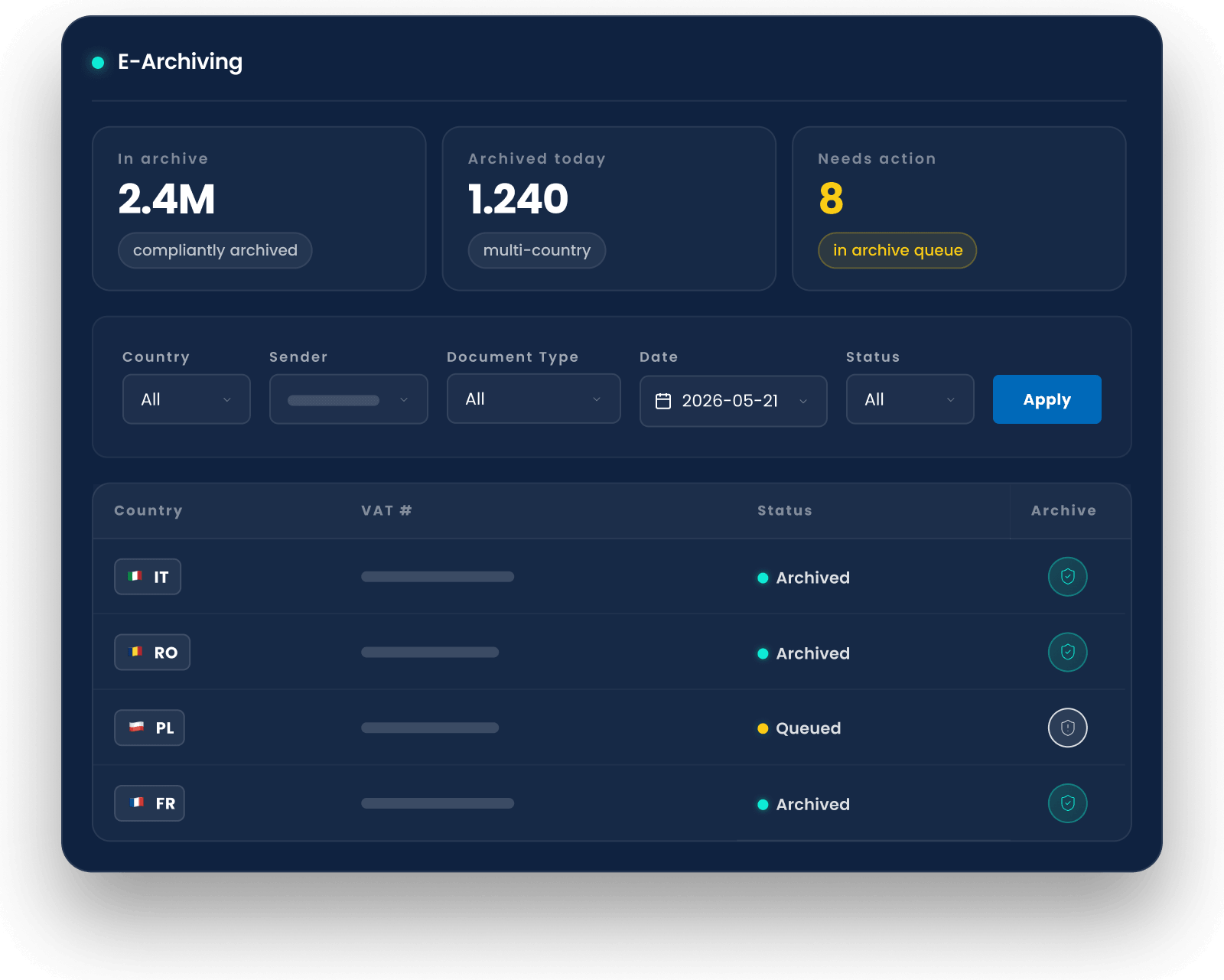Viewport: 1224px width, 980px height.
Task: Click the archive shield icon for RO row
Action: pyautogui.click(x=1067, y=653)
